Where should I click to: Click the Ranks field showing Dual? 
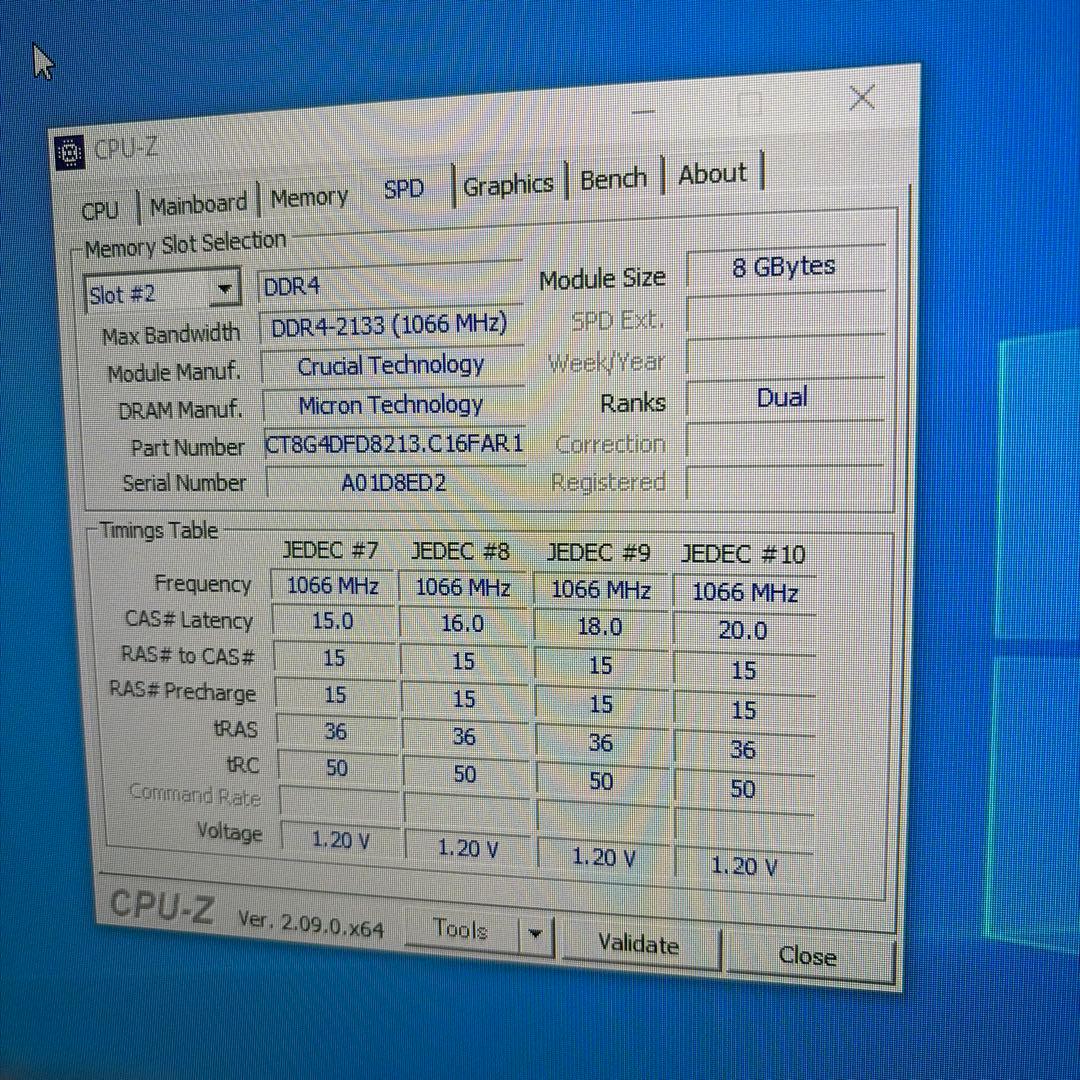pos(783,398)
